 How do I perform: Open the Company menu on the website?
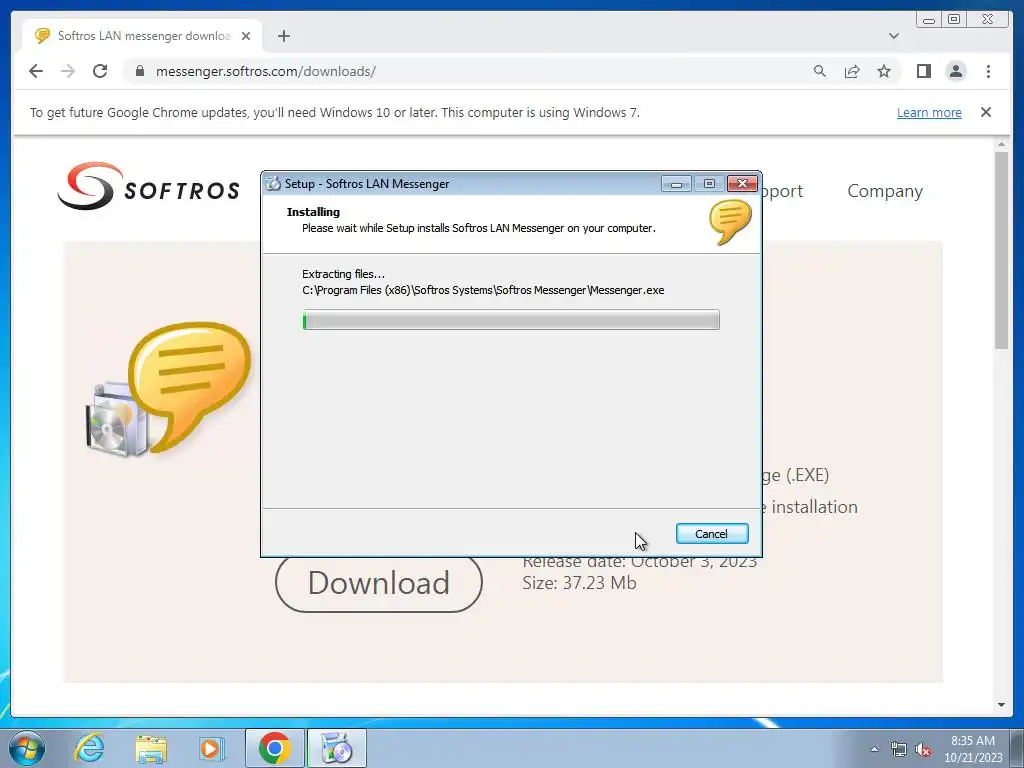(x=885, y=191)
